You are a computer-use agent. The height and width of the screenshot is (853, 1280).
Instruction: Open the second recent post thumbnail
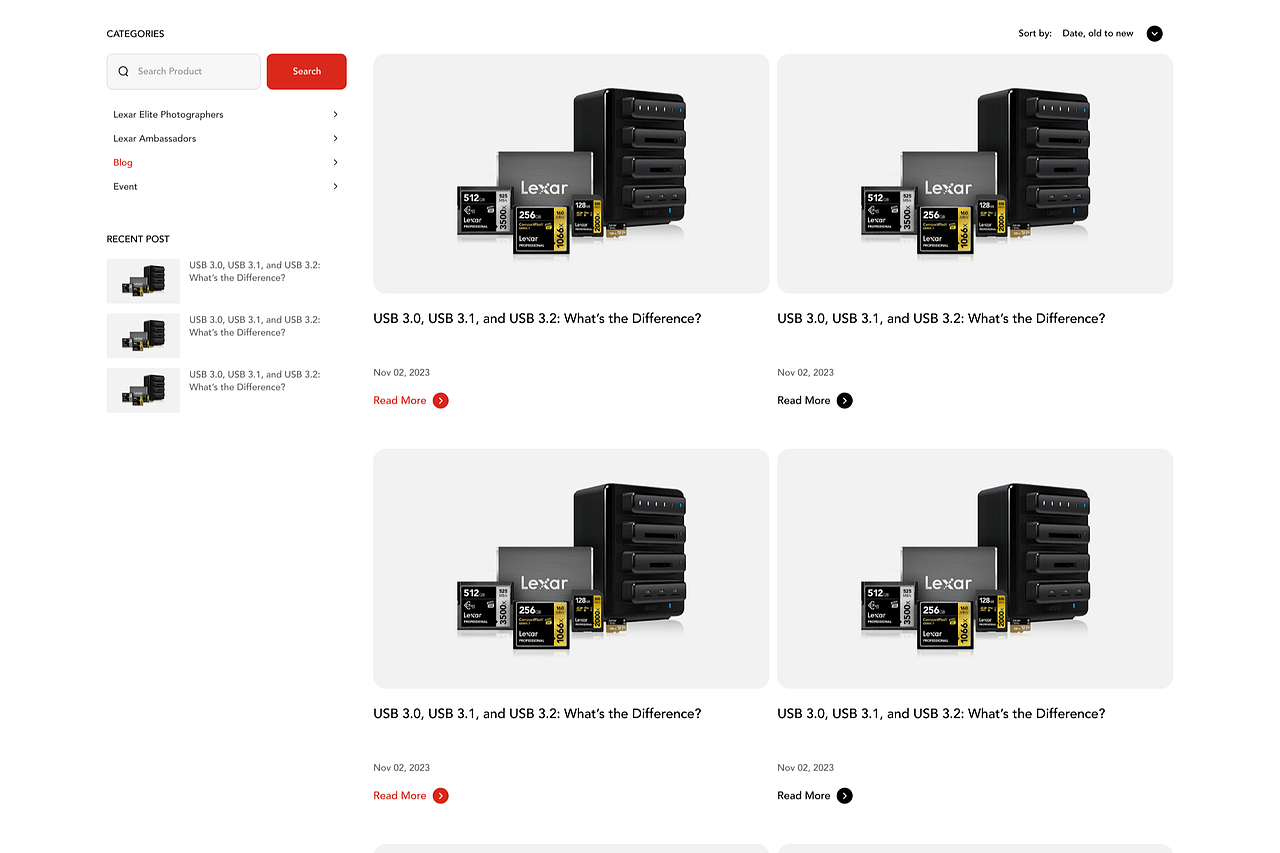tap(143, 336)
